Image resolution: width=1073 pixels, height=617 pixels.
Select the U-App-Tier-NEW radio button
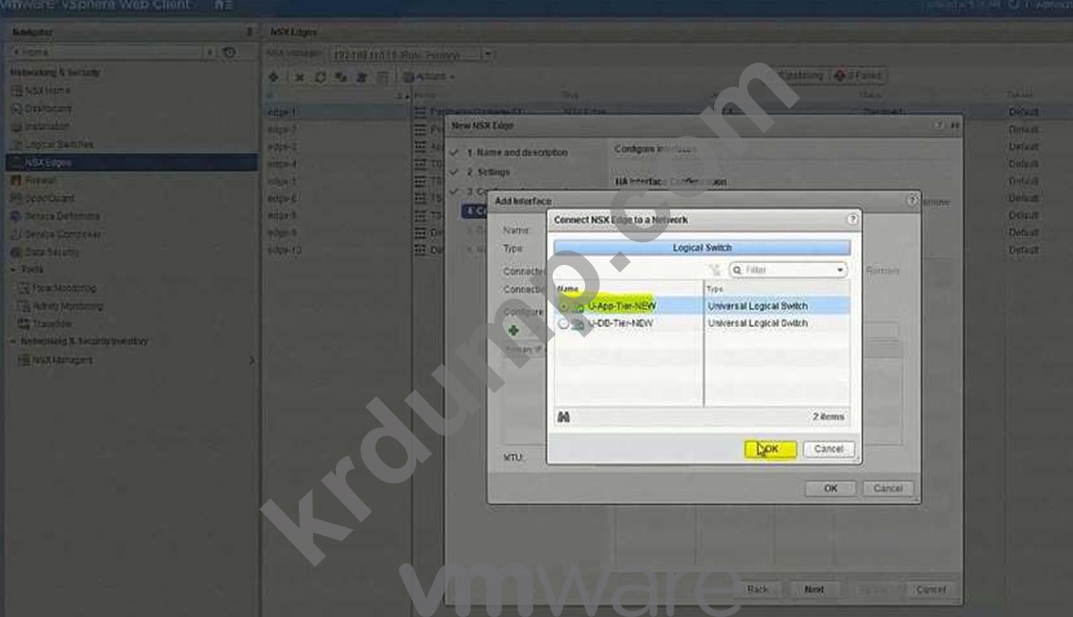564,306
